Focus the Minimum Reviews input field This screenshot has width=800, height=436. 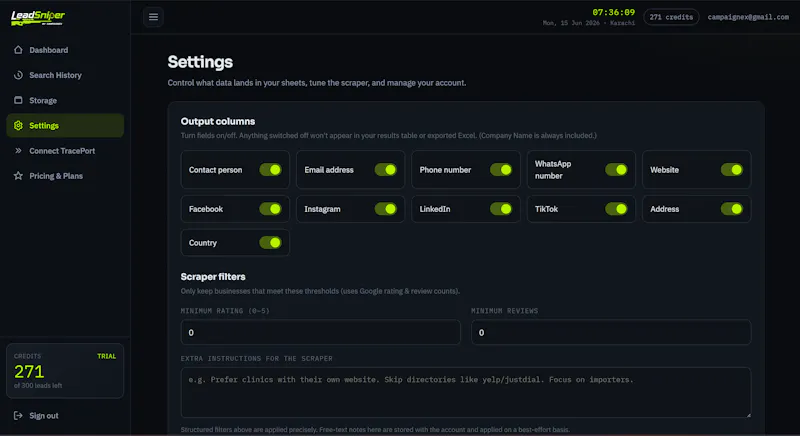coord(611,332)
